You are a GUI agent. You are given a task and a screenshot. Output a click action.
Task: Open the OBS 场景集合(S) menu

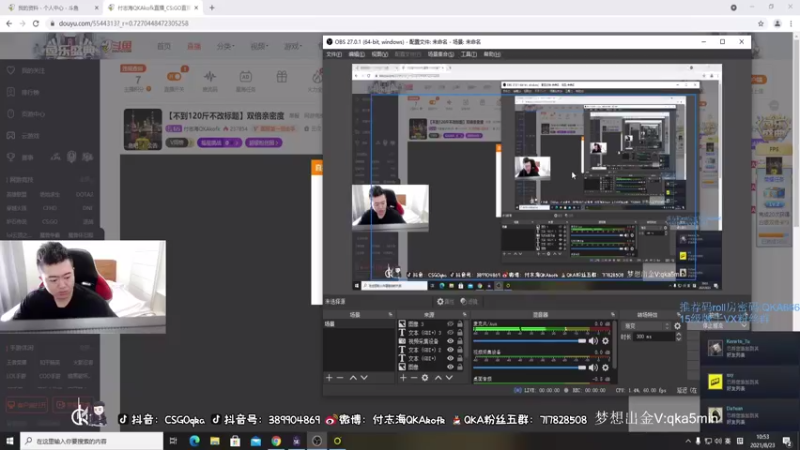pos(440,54)
